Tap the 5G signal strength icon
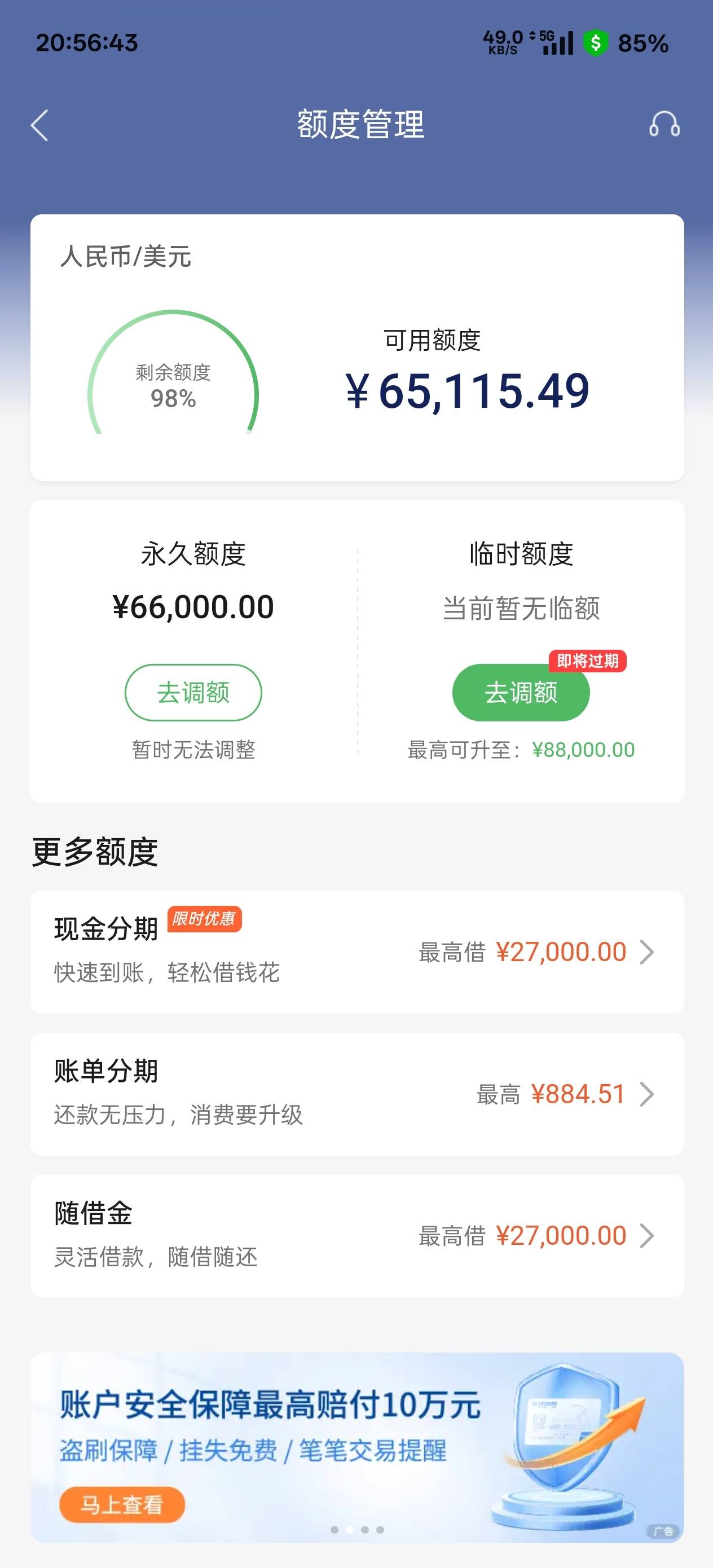 pos(557,43)
